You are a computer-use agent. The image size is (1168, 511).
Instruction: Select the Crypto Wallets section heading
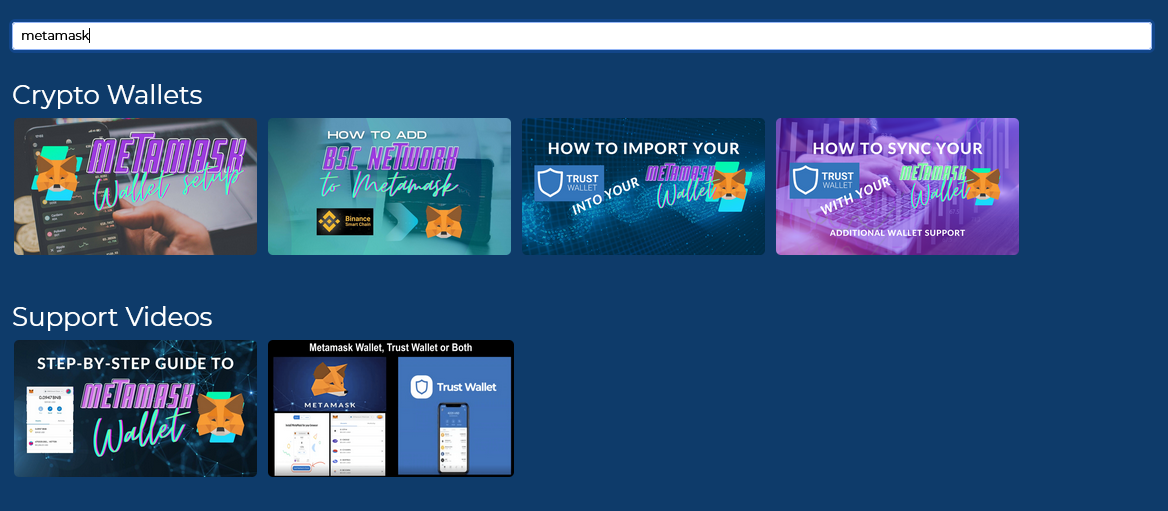click(x=107, y=95)
